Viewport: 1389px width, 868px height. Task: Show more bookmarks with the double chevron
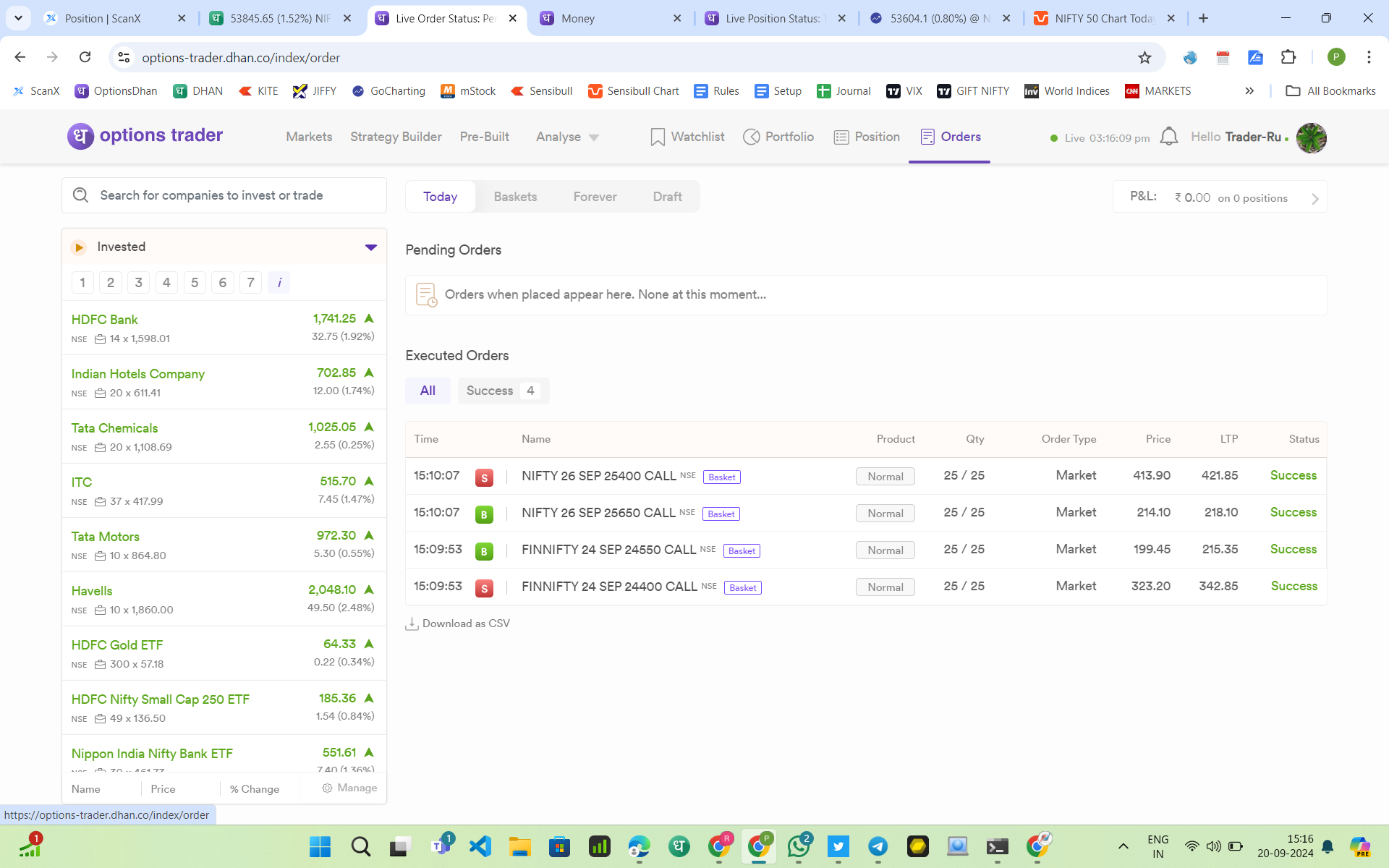pos(1249,91)
